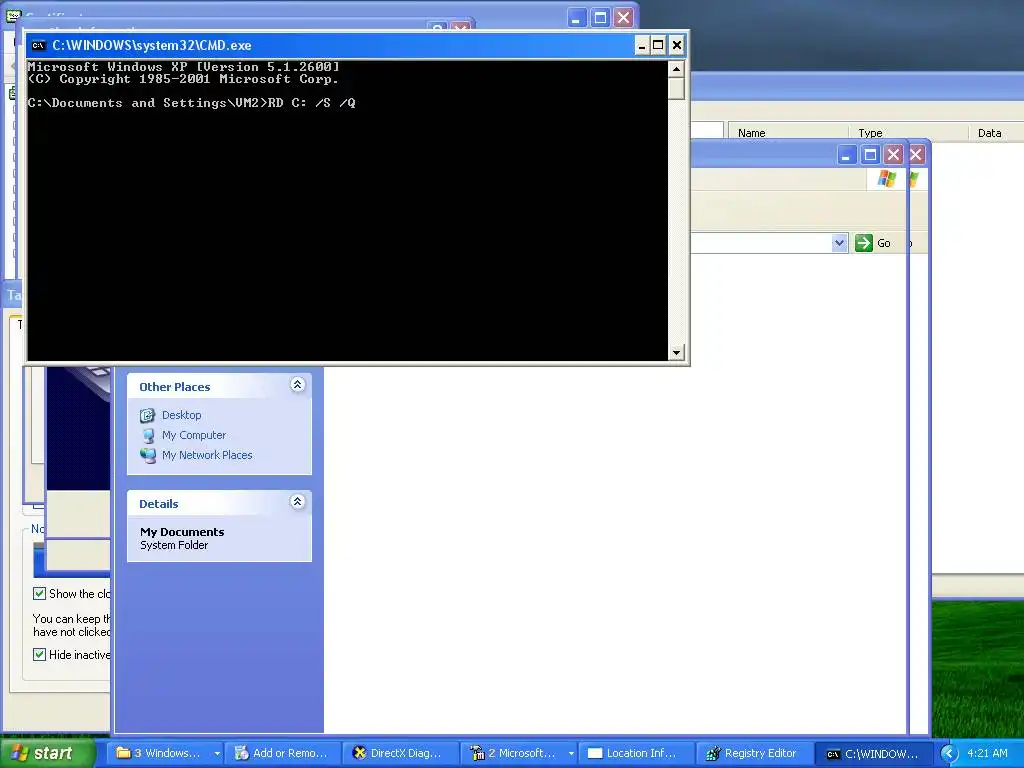
Task: Open the Explorer address bar dropdown
Action: pos(840,243)
